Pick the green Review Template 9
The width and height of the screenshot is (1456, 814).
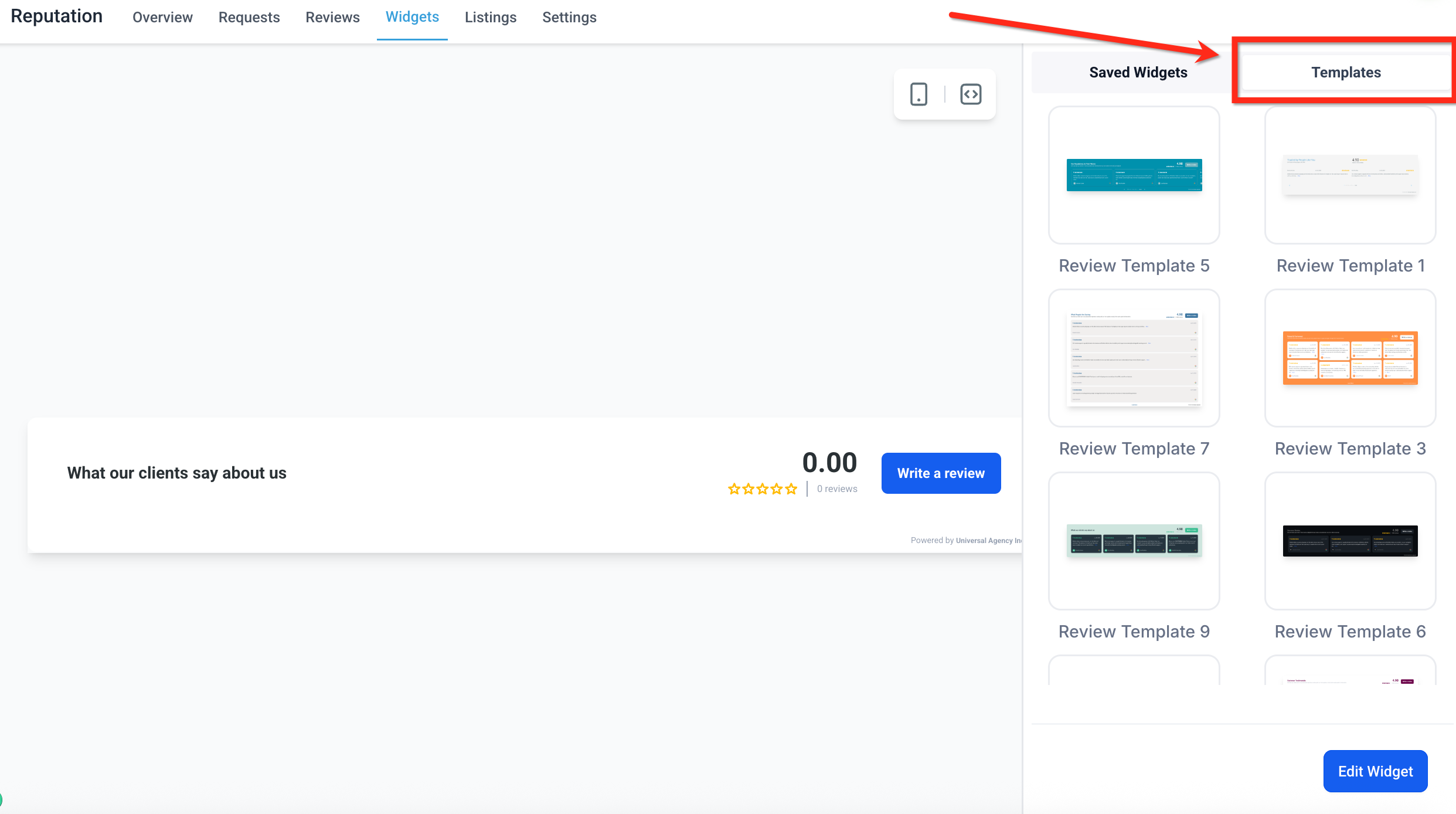1134,541
